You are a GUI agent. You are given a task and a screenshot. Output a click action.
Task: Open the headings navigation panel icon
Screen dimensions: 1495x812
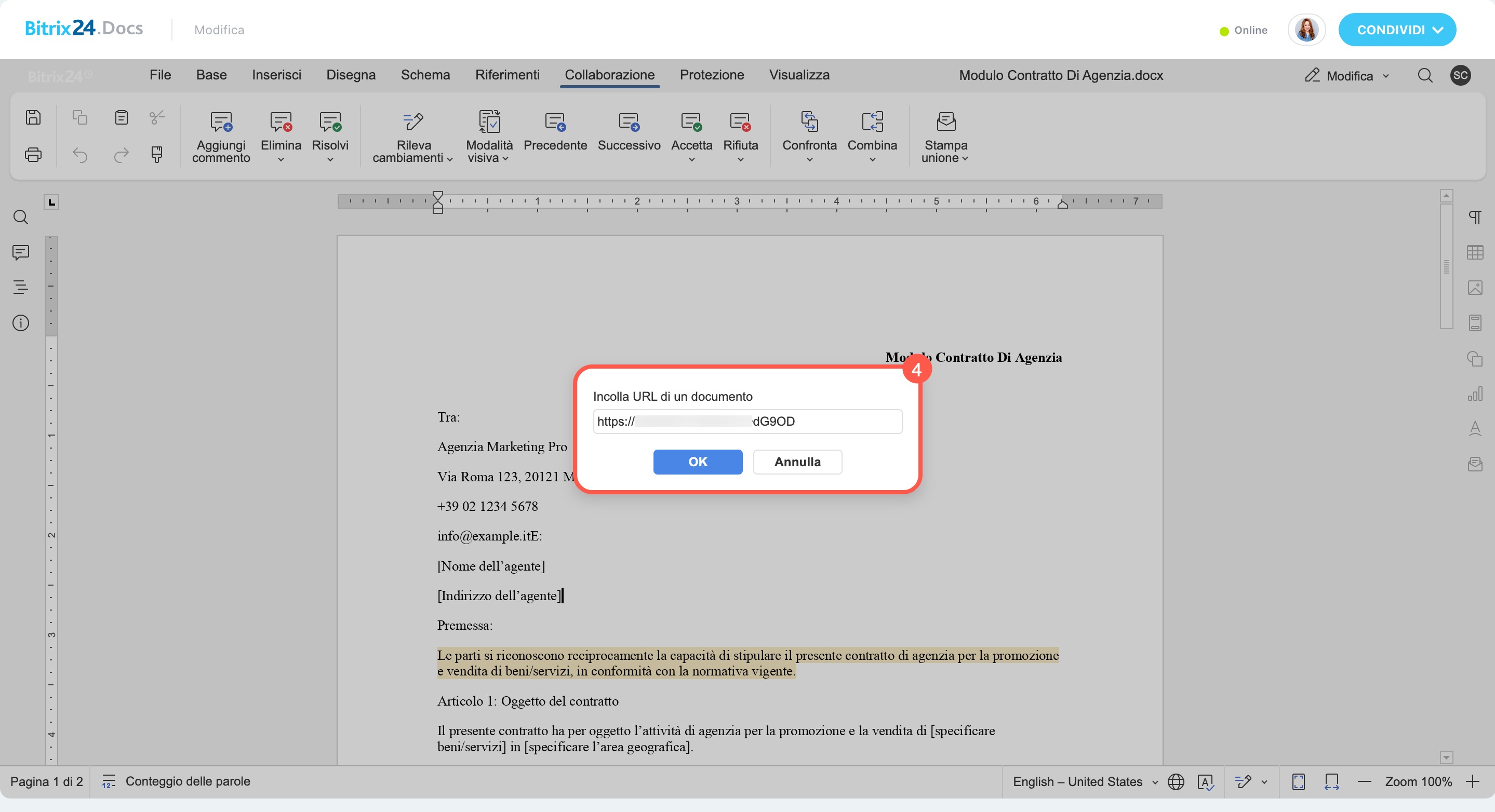[20, 287]
